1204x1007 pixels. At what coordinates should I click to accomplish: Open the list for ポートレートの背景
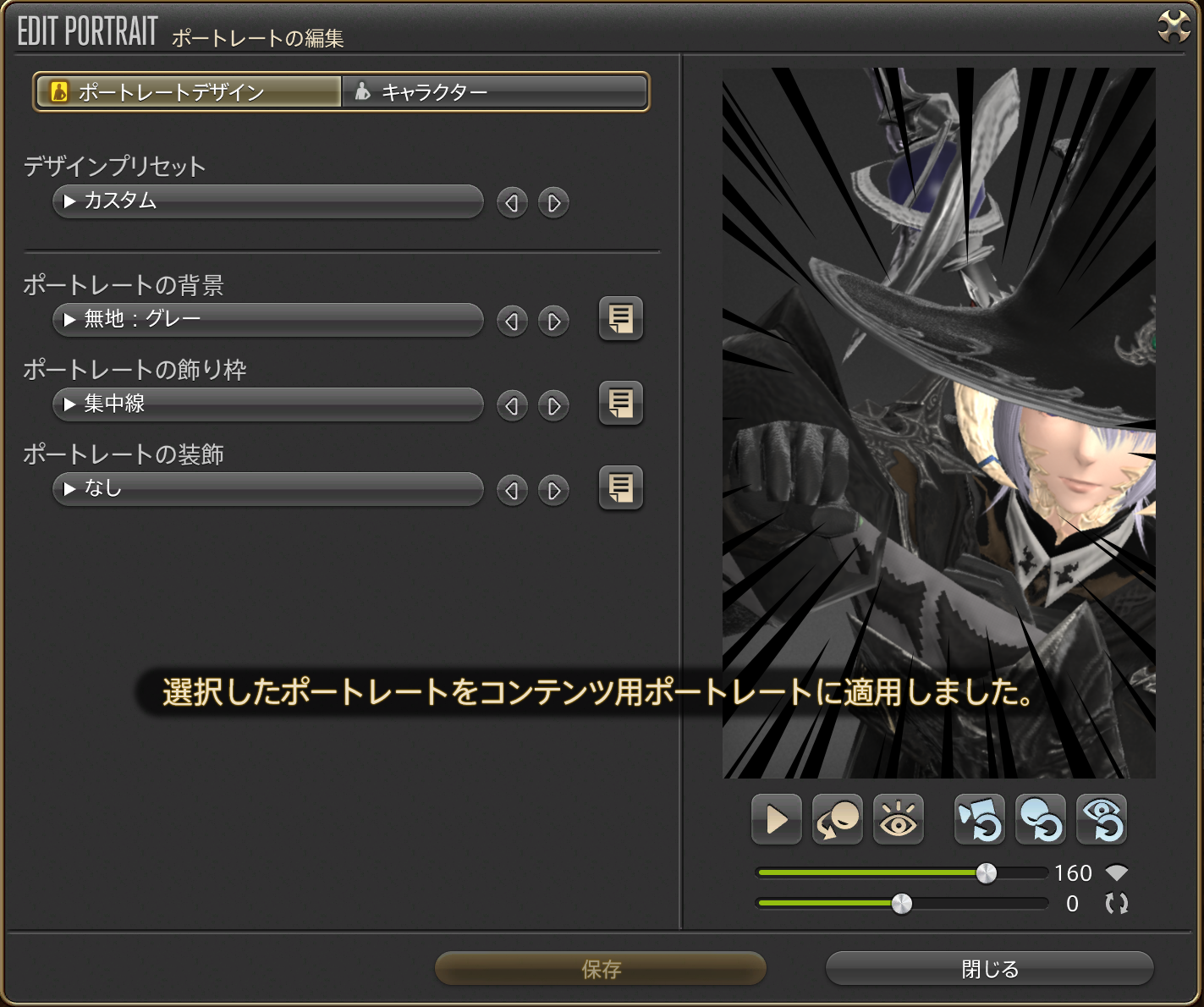tap(620, 319)
